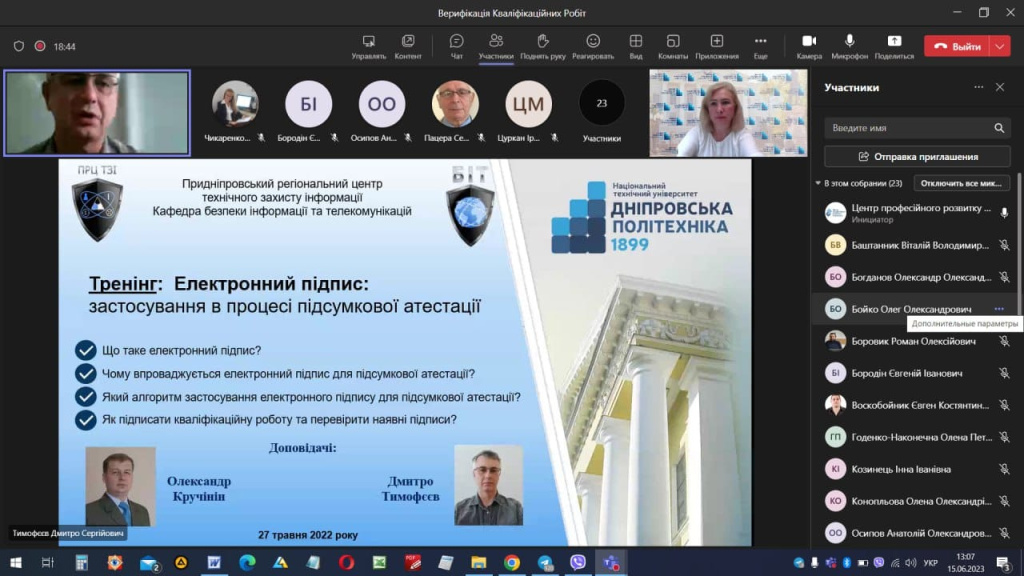Open notification center in taskbar

coord(1004,562)
